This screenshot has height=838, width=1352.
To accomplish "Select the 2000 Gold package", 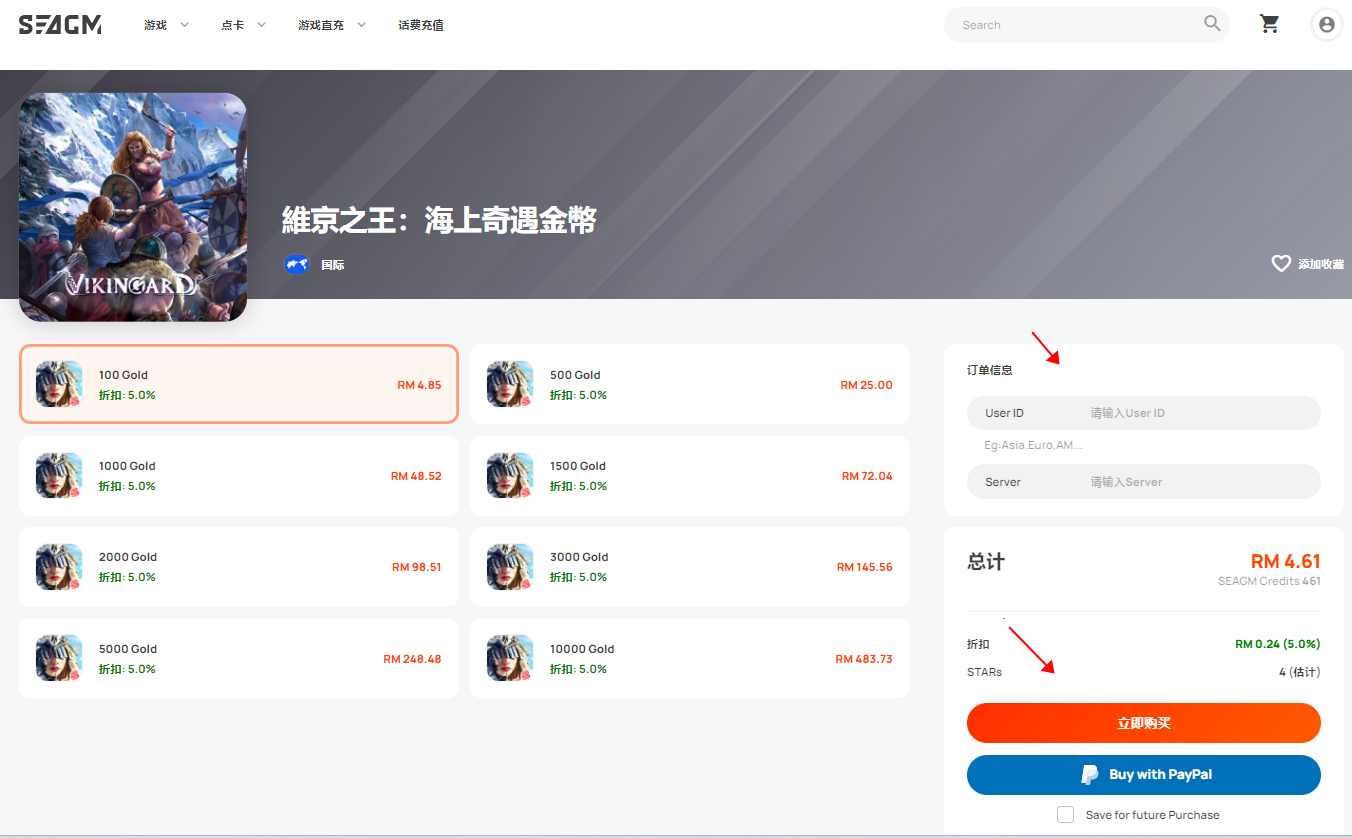I will pyautogui.click(x=239, y=566).
